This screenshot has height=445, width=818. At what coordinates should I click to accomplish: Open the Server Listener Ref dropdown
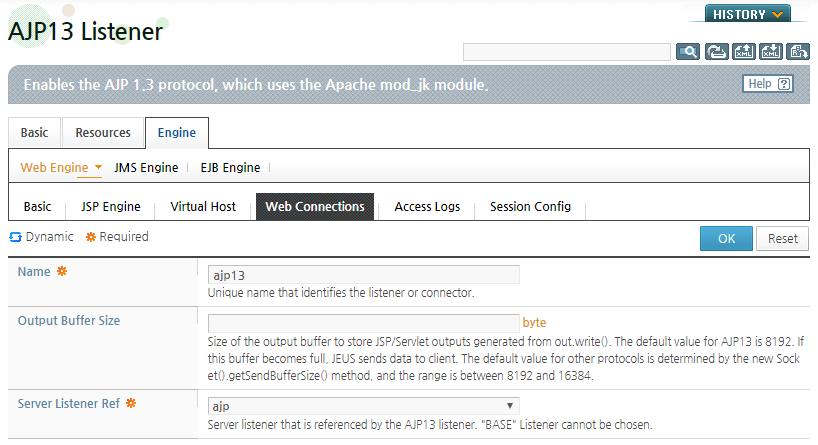tap(364, 406)
